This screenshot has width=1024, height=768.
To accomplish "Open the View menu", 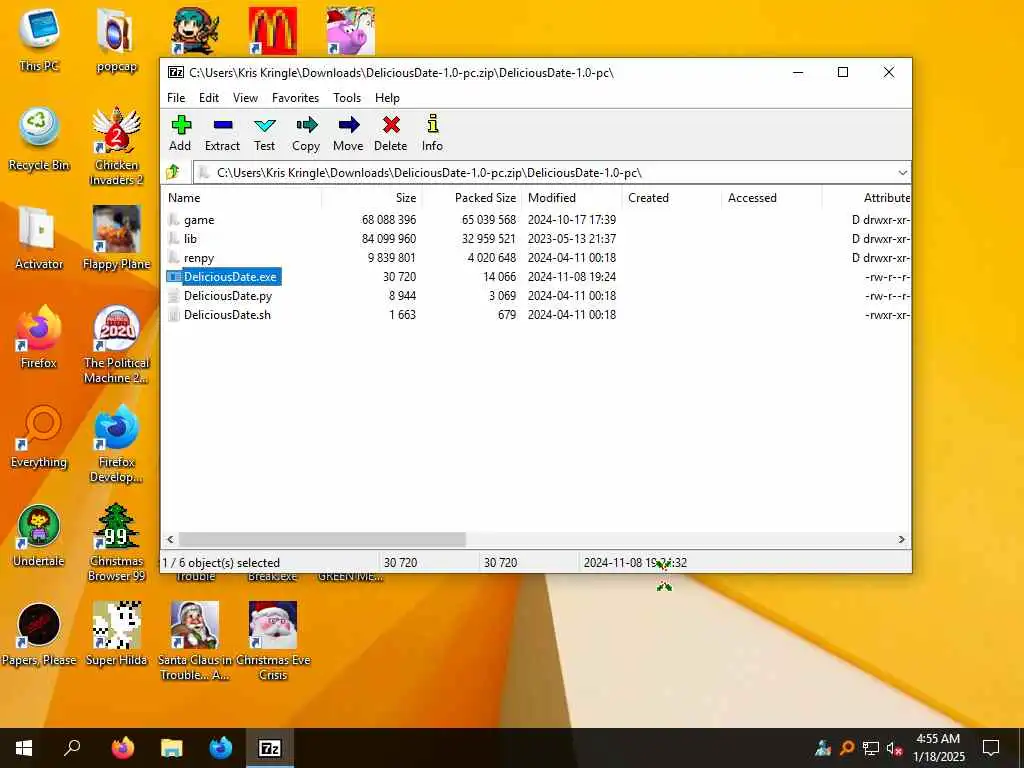I will (245, 98).
